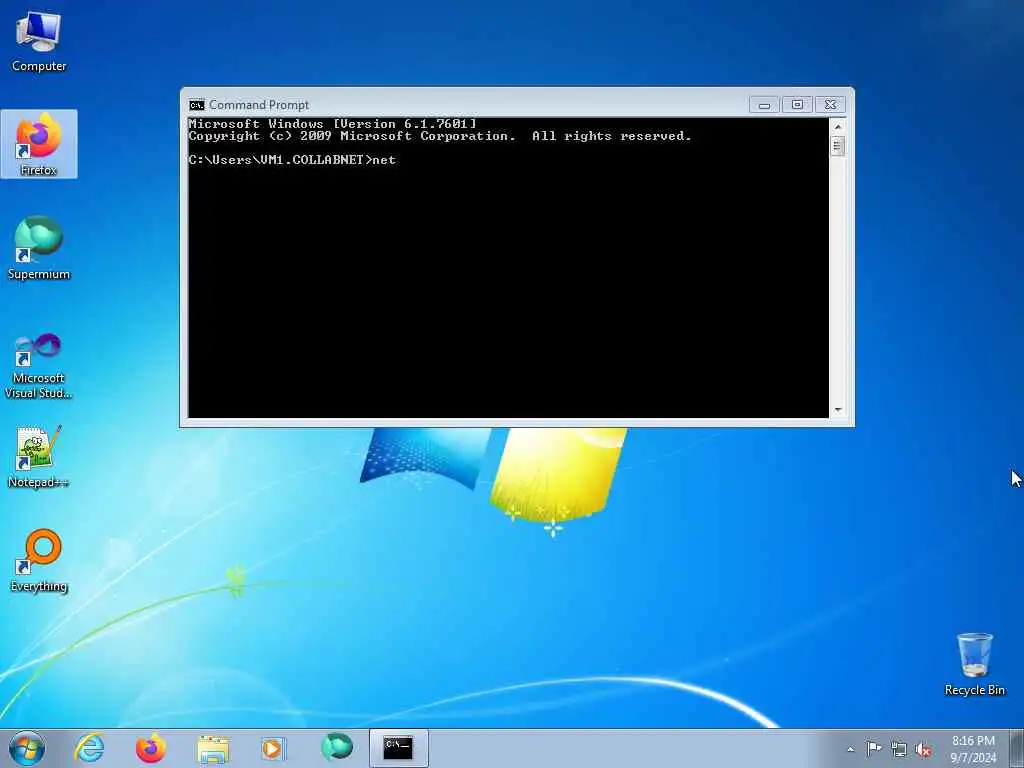Click the Copyright 2009 Microsoft Corporation line

click(x=440, y=136)
